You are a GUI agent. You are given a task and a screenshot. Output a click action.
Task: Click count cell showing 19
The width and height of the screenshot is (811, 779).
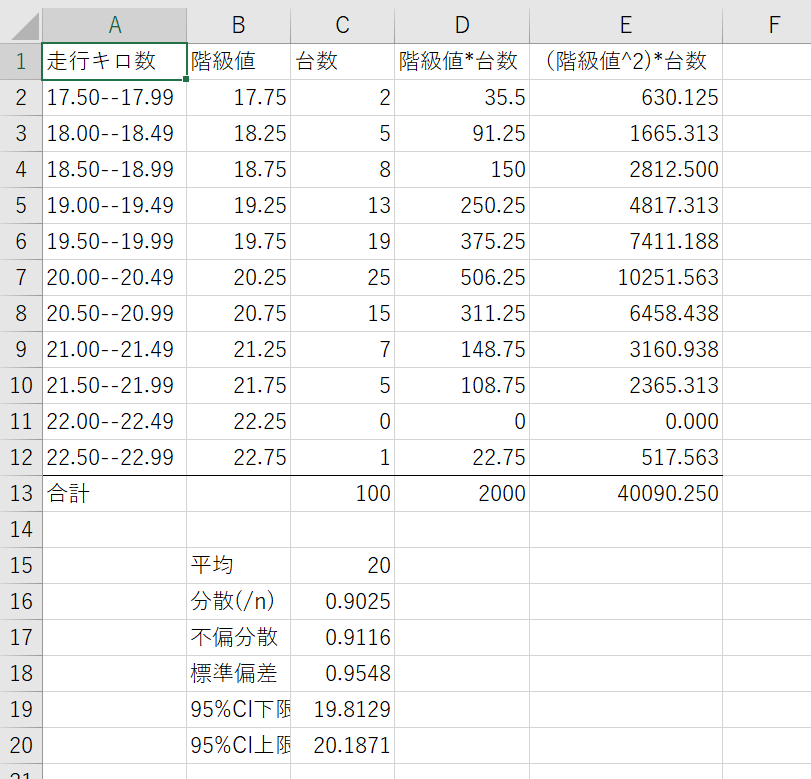pos(342,242)
